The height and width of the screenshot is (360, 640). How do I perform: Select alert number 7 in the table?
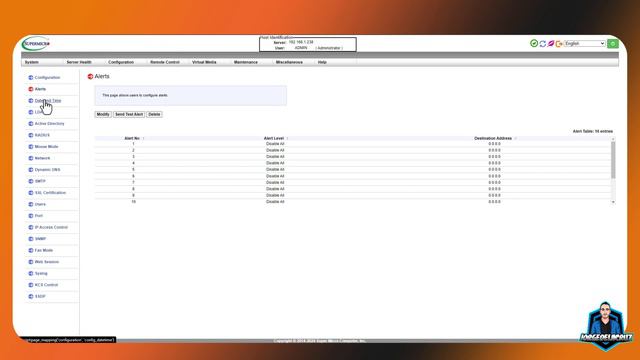point(133,182)
